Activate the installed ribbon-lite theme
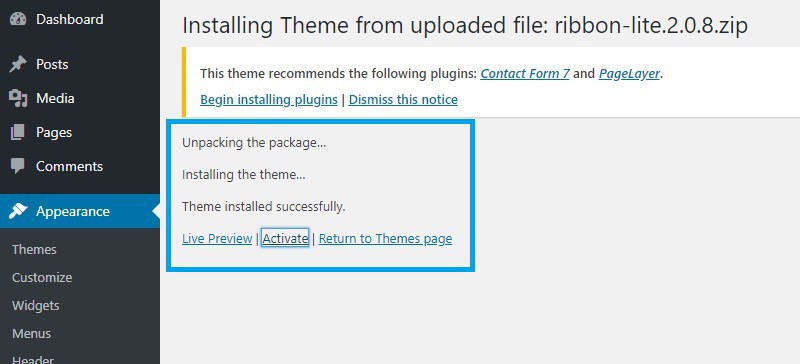 (285, 238)
